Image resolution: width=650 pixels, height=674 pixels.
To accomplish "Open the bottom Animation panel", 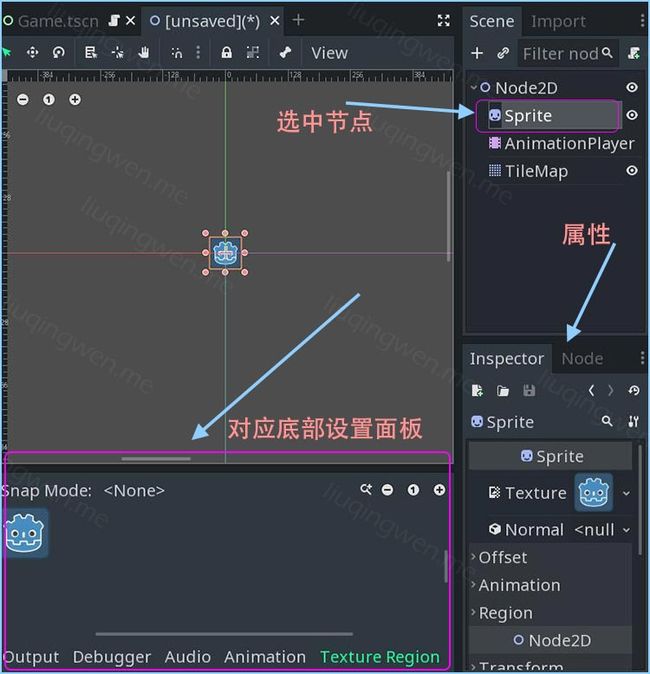I will pos(265,657).
